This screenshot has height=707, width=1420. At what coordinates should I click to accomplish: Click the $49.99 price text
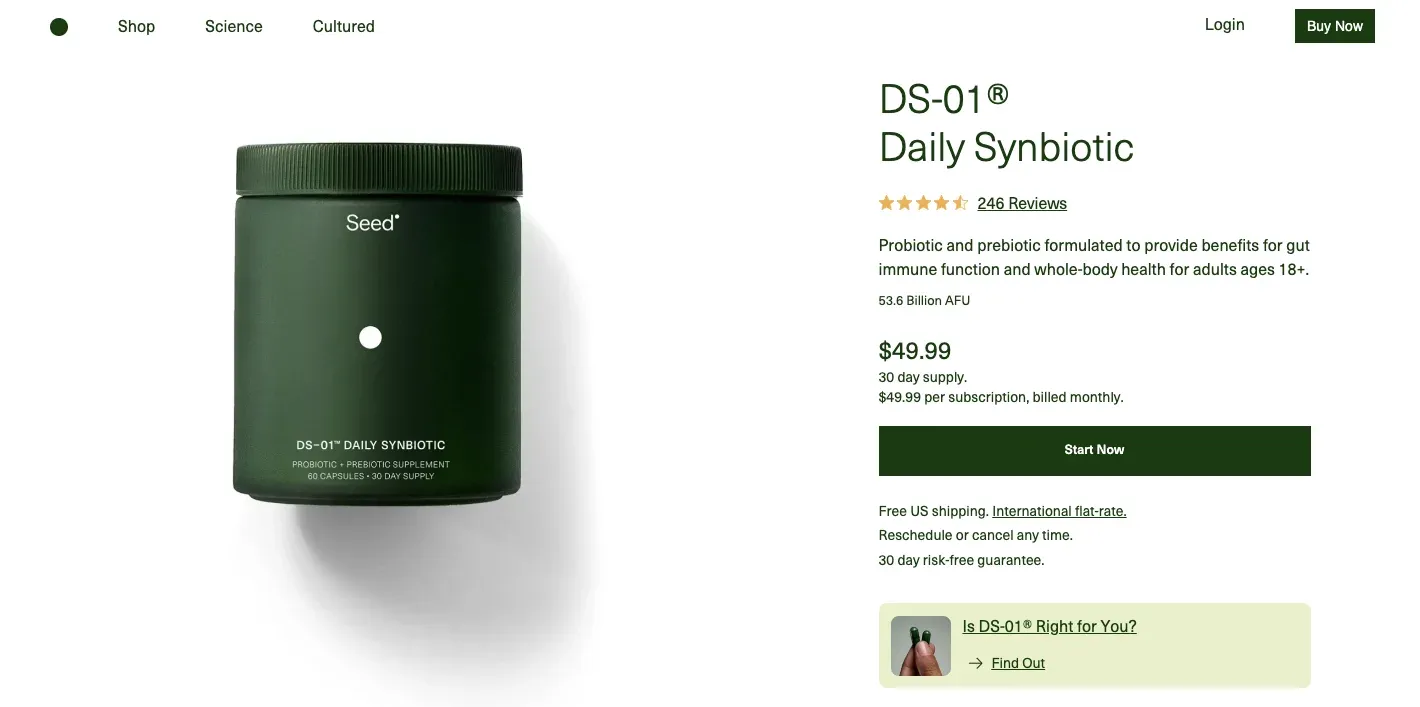pyautogui.click(x=914, y=351)
